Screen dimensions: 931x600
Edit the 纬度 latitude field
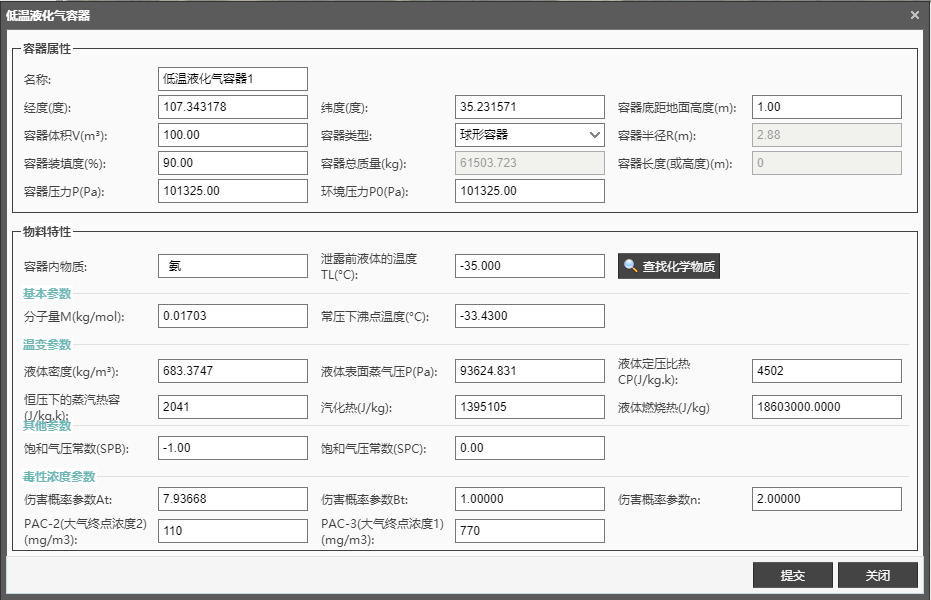click(530, 107)
